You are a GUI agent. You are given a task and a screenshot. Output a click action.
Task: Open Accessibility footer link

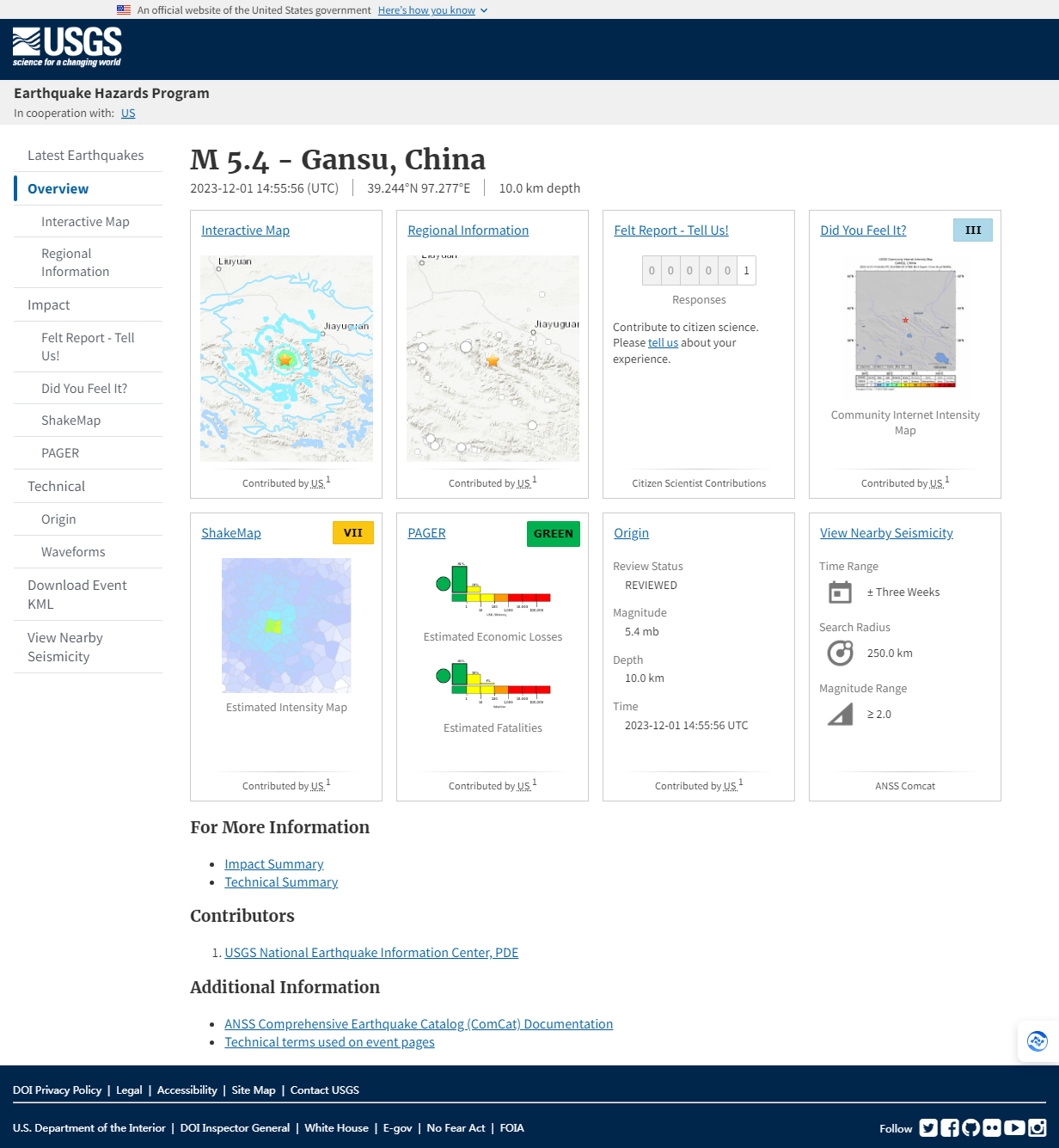(187, 1090)
